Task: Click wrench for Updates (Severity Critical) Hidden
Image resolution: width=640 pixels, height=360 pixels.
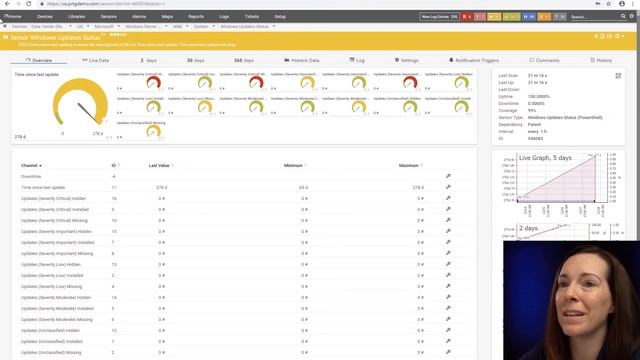Action: tap(448, 198)
